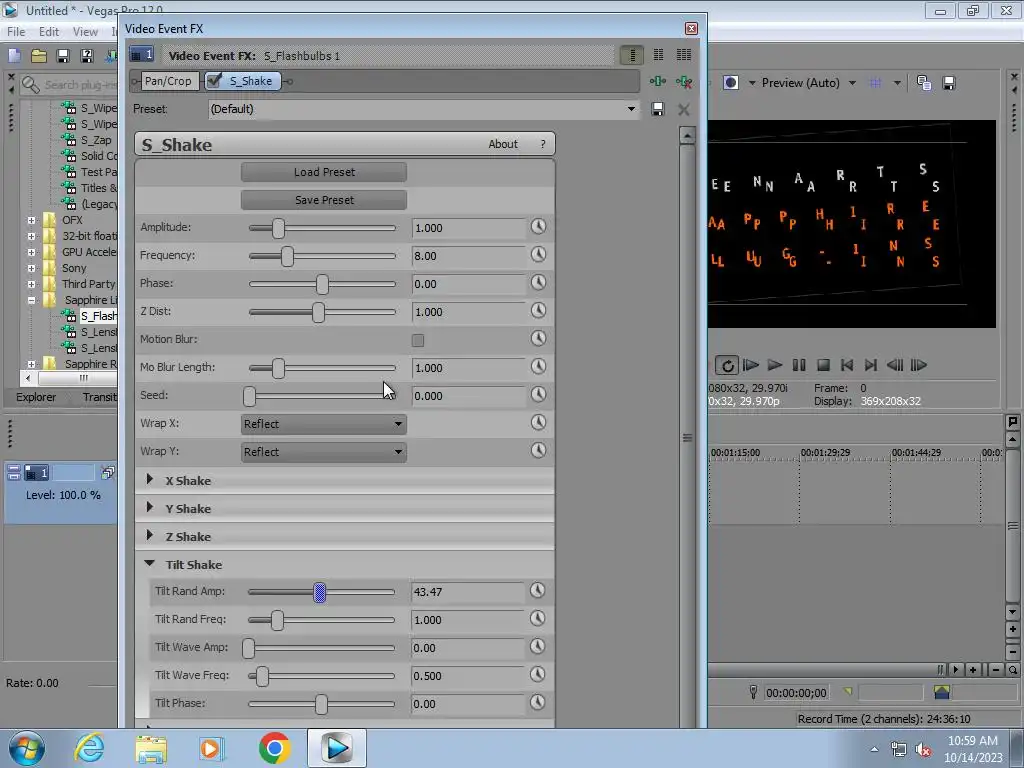This screenshot has width=1024, height=768.
Task: Select S_Zap in plug-in tree
Action: (95, 140)
